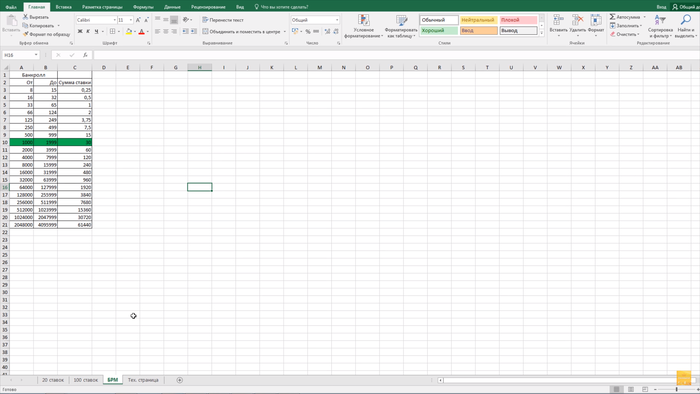Open Find and Select (Найти и выделить)
700x394 pixels.
(x=685, y=26)
